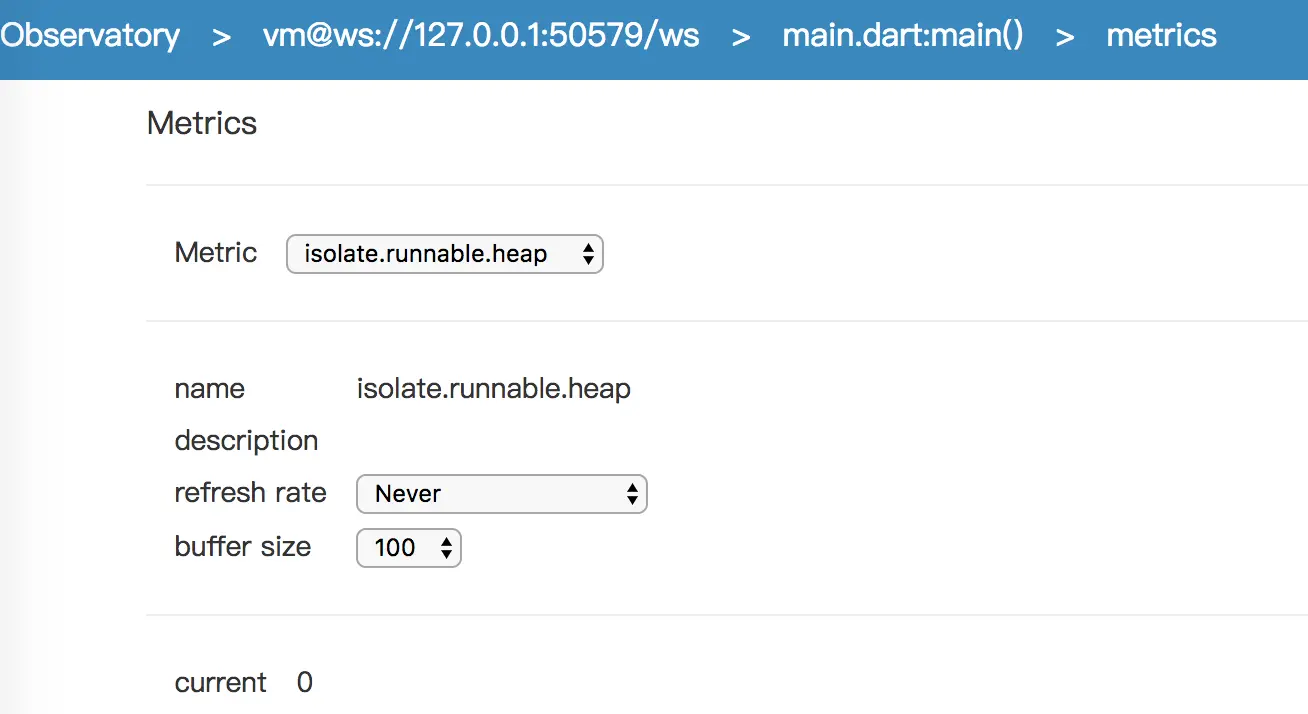Go to the Observatory breadcrumb link

point(90,37)
